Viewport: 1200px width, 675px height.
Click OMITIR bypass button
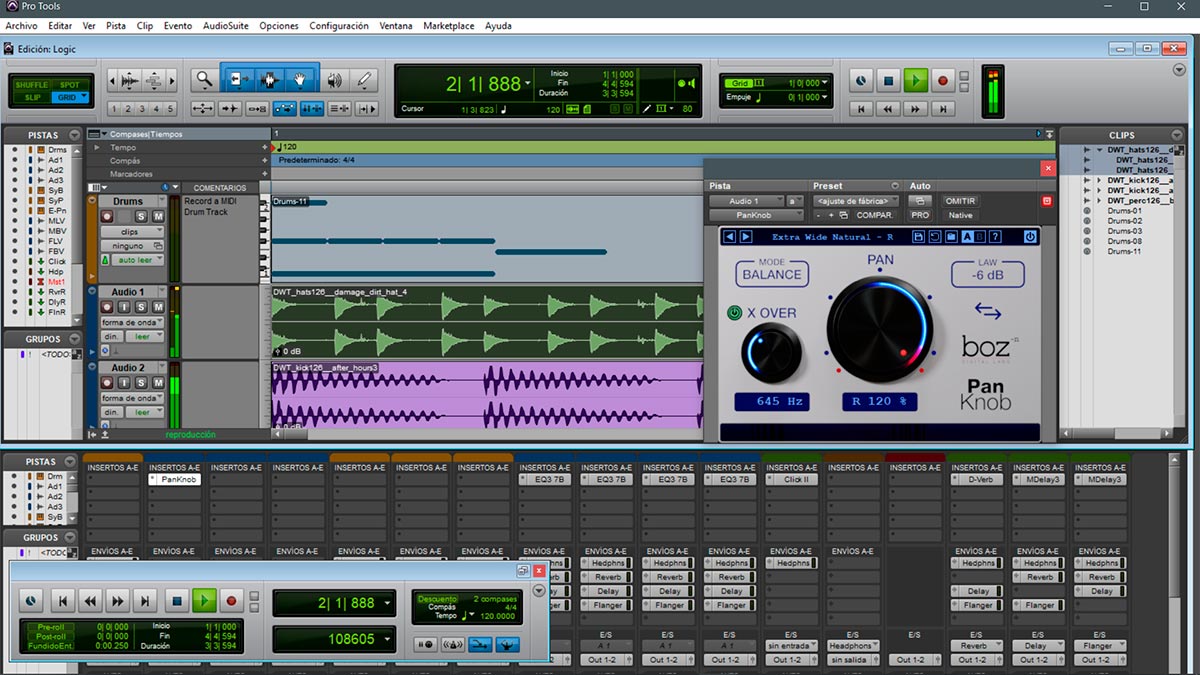(x=960, y=201)
